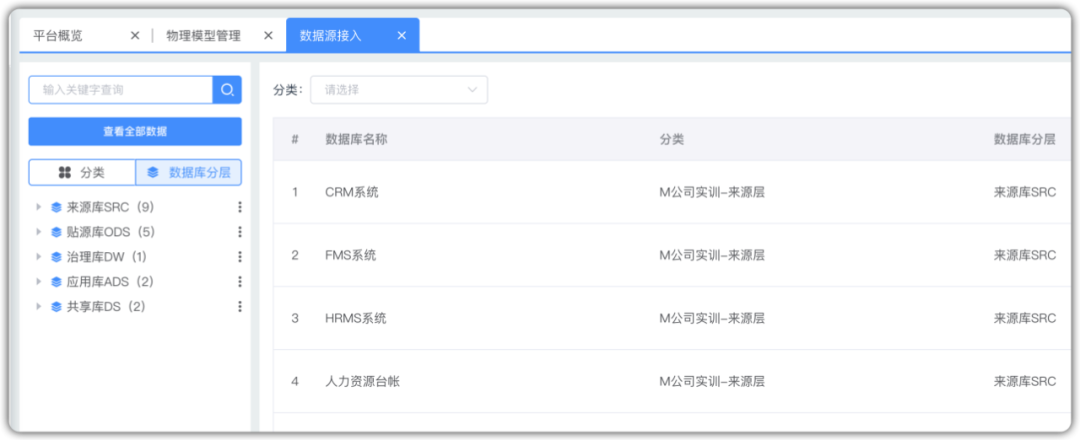
Task: Close the 物理模型管理 tab
Action: coord(268,36)
